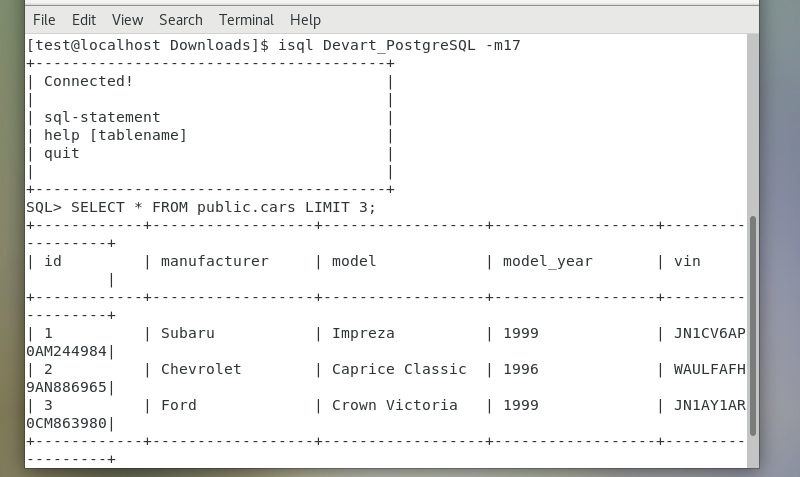
Task: Click the 'vin' column header
Action: [x=687, y=261]
